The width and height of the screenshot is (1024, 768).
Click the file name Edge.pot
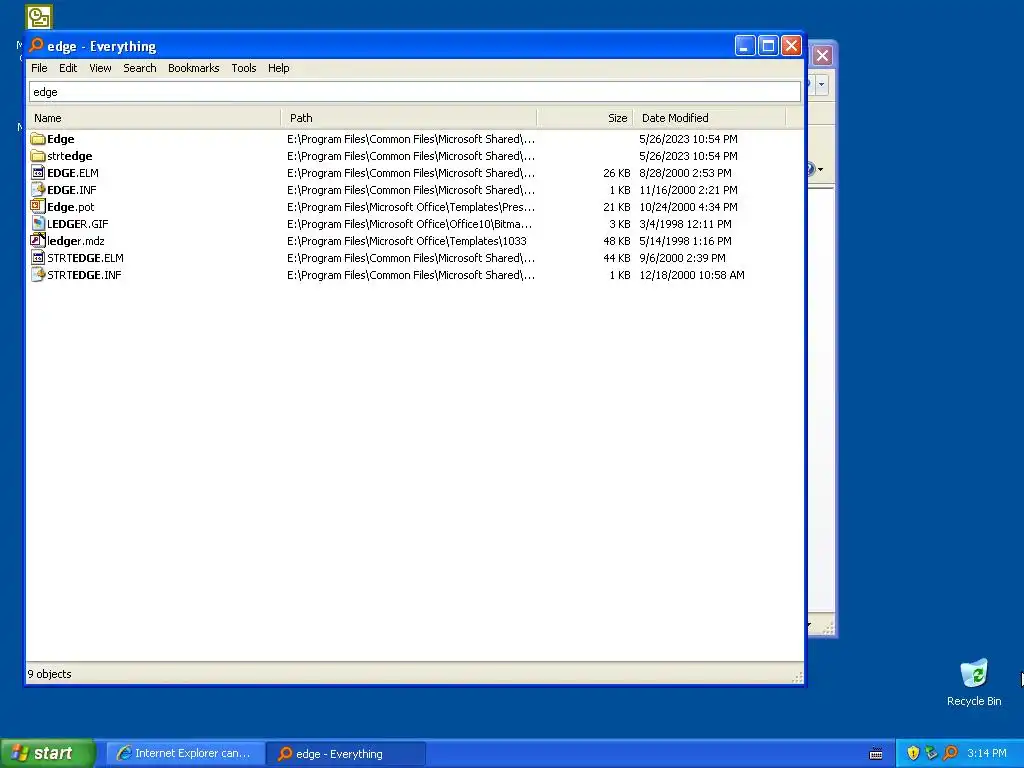point(71,207)
